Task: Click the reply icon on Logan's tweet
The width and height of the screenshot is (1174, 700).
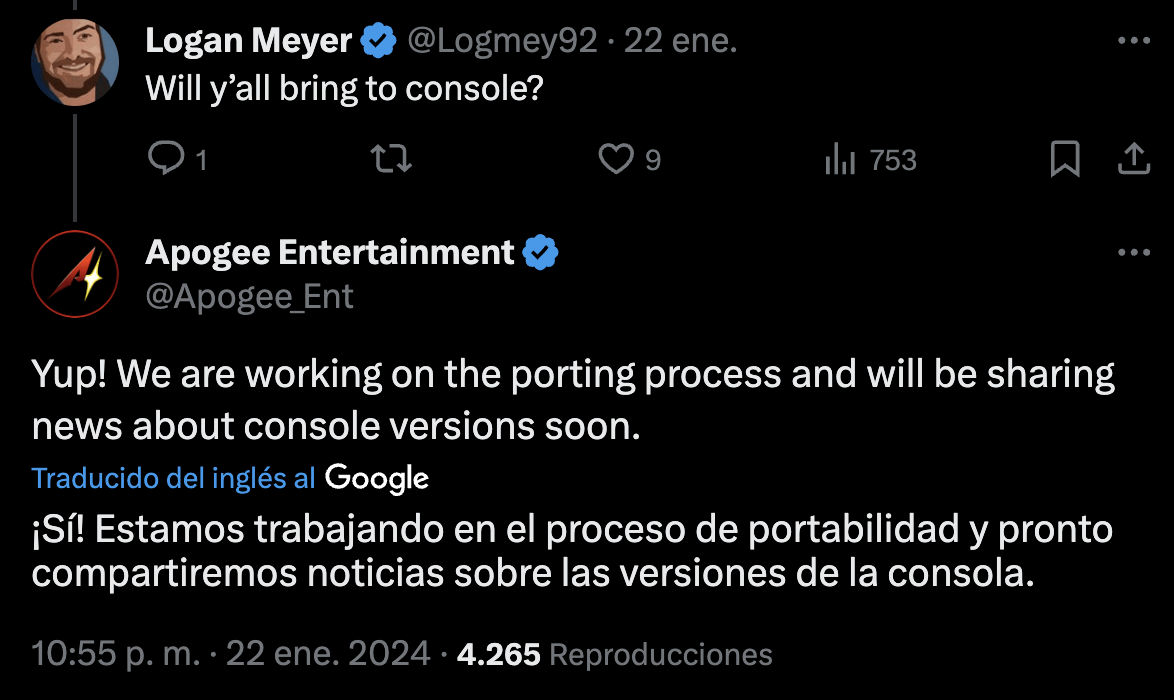Action: point(166,158)
